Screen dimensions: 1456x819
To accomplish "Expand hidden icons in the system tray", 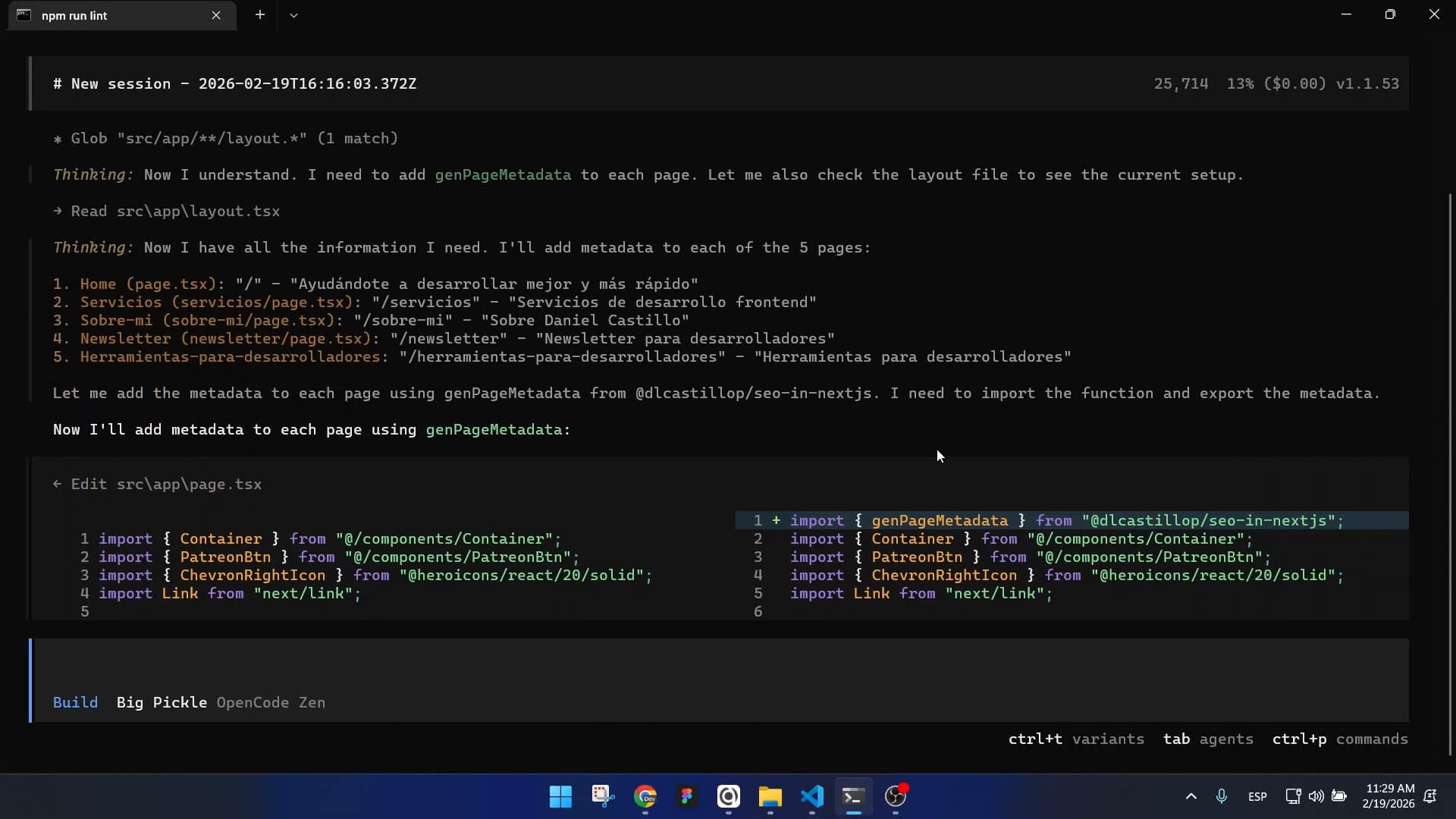I will (x=1191, y=796).
